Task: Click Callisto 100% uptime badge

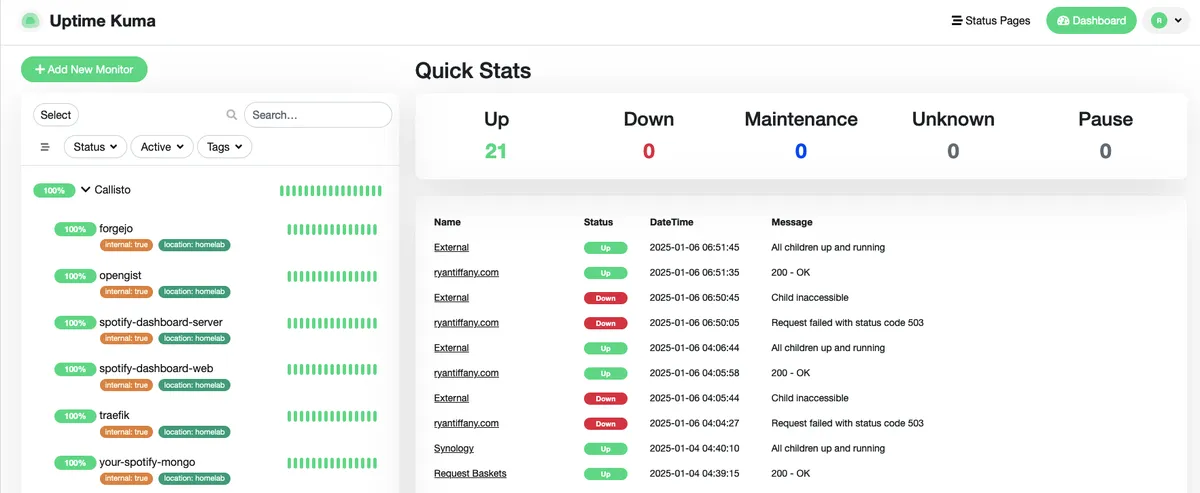Action: [x=54, y=190]
